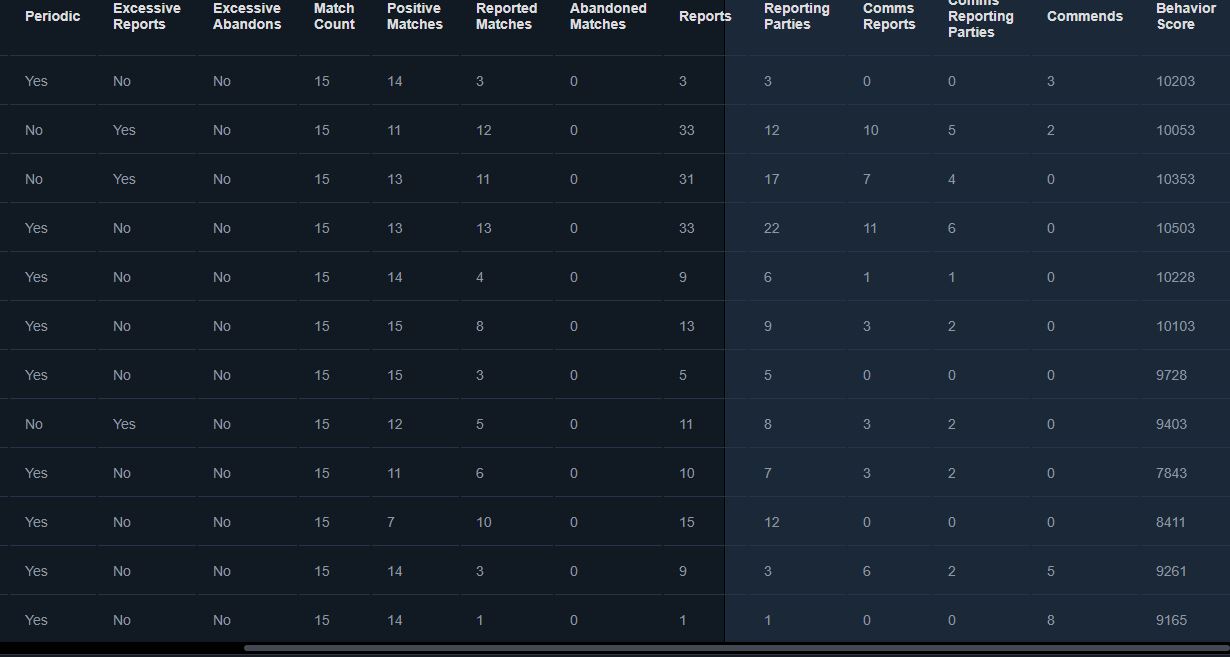Click Excessive Reports Yes in 10353 row

pyautogui.click(x=124, y=179)
